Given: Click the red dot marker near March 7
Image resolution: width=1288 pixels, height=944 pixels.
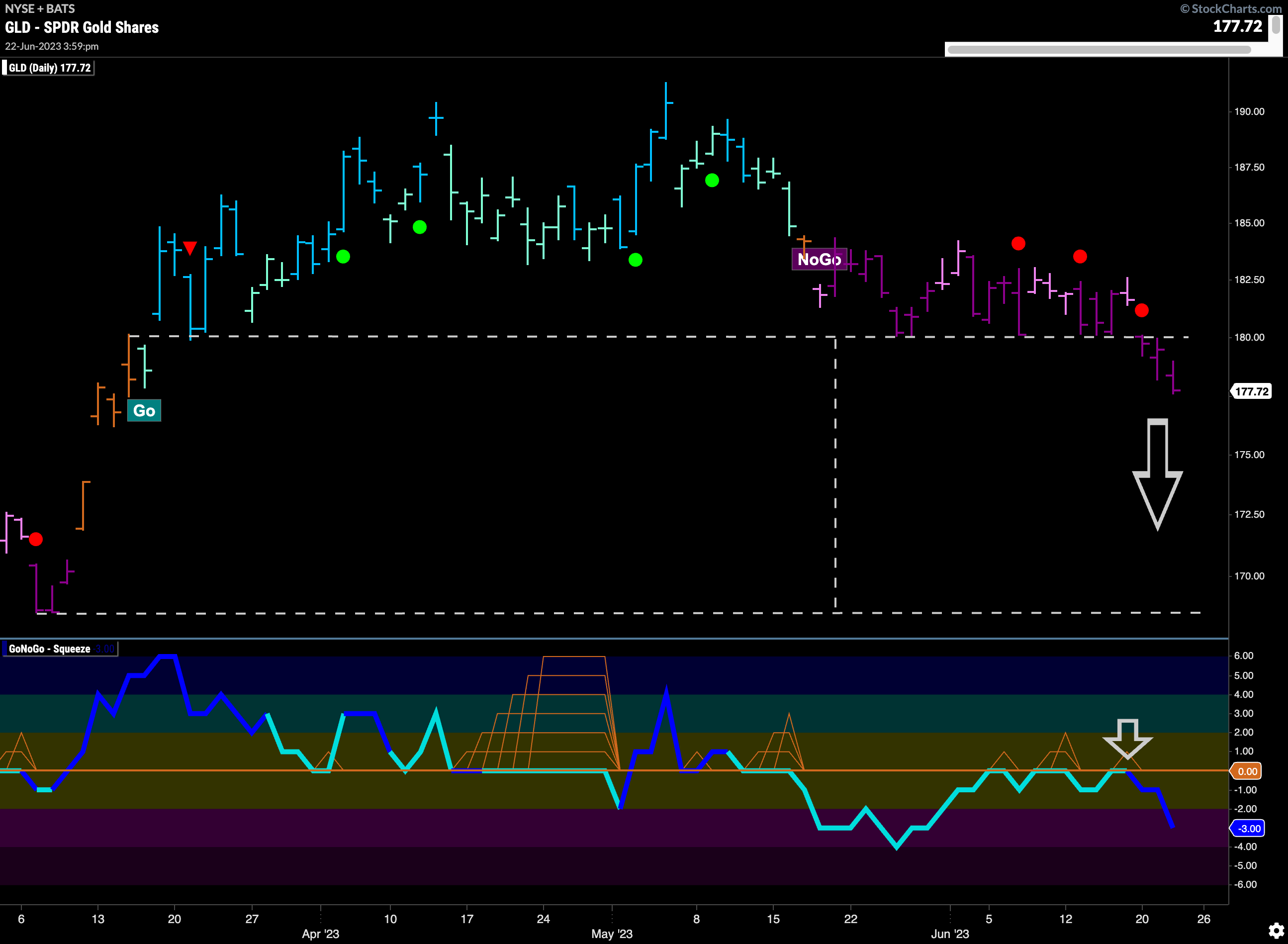Looking at the screenshot, I should [36, 539].
